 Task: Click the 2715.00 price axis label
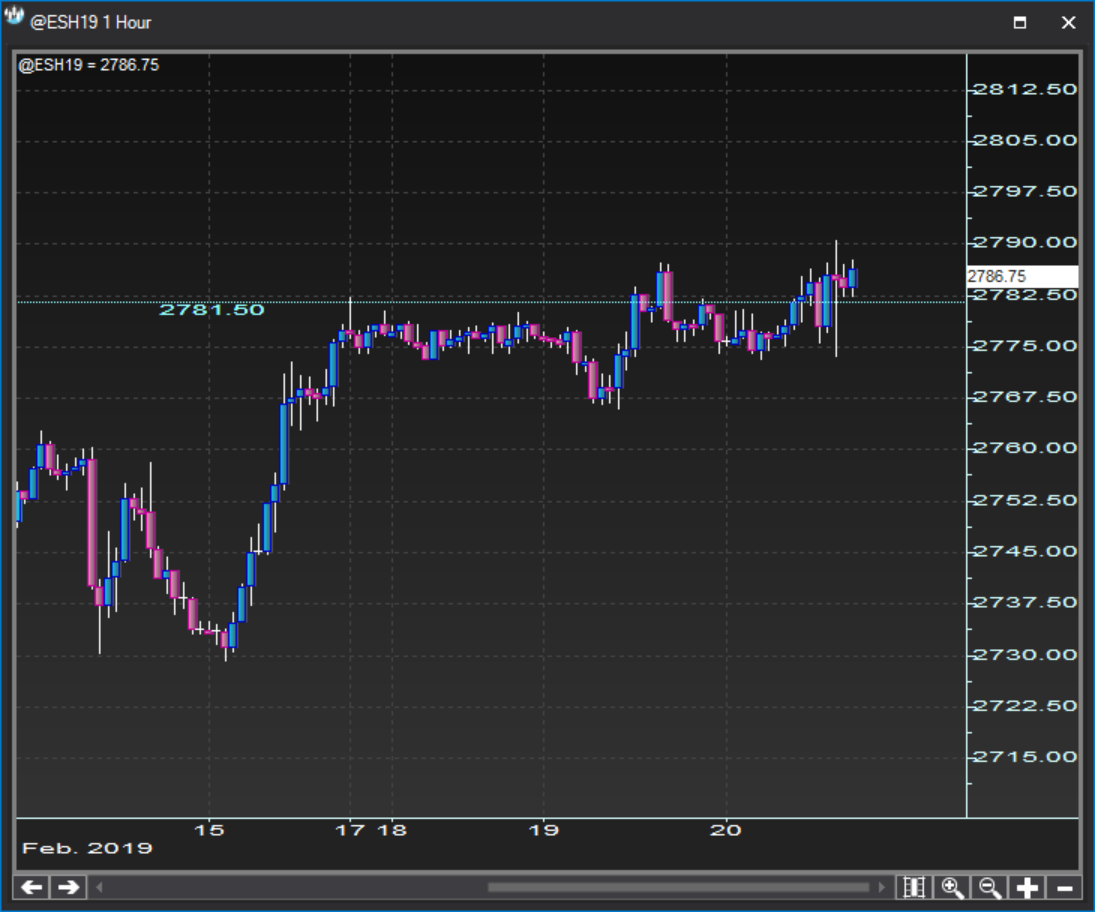point(1024,756)
